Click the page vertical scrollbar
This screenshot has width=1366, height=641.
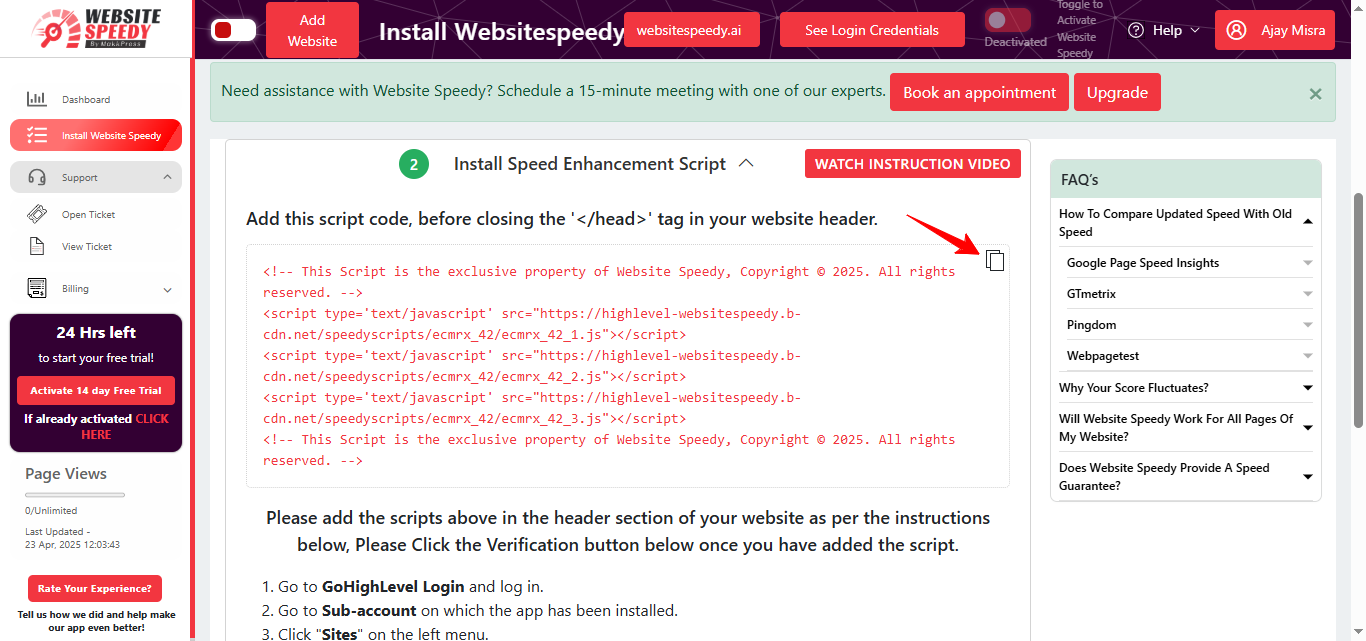[x=1358, y=310]
